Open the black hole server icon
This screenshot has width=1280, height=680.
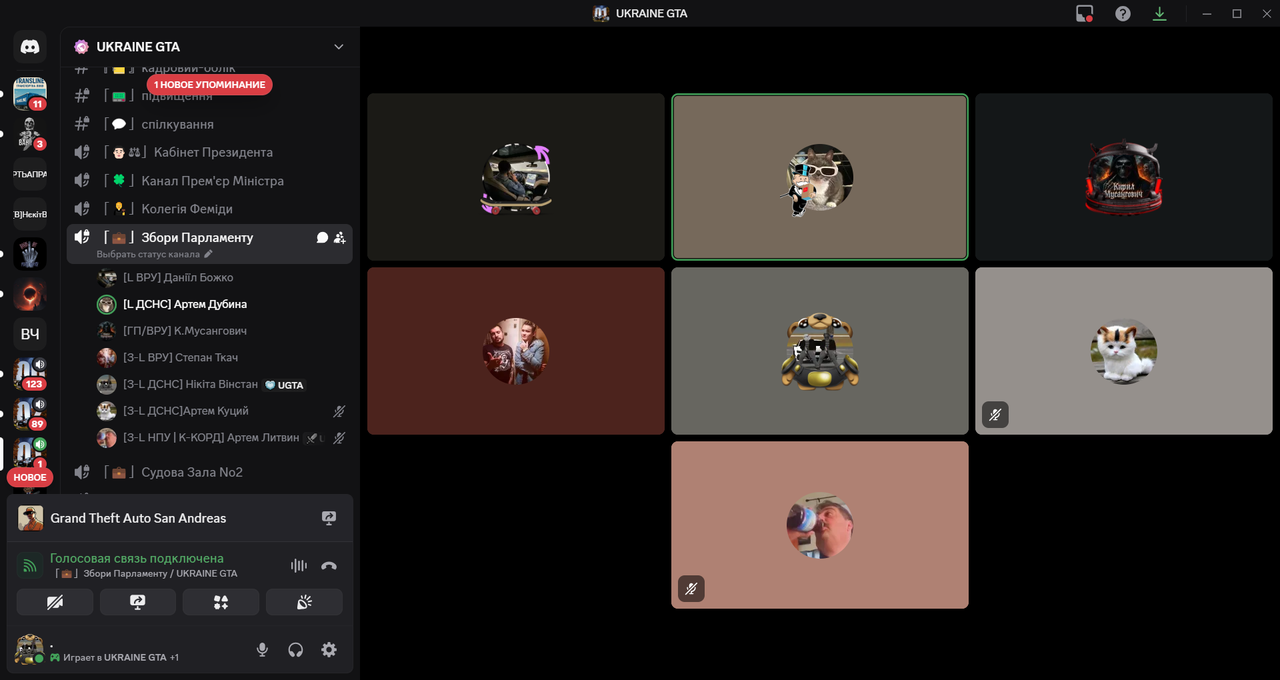[x=30, y=293]
